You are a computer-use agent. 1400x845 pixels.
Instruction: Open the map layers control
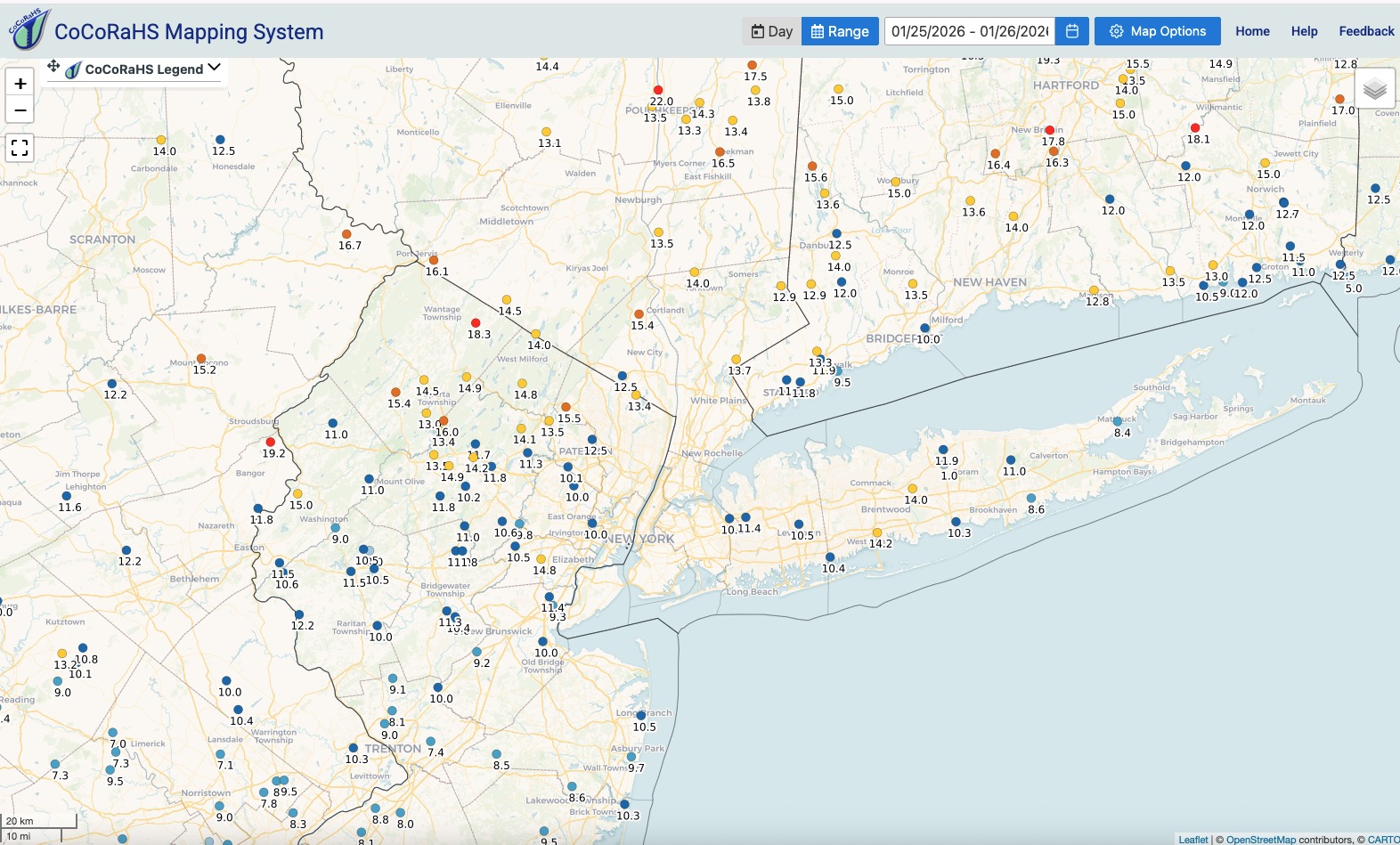[x=1374, y=89]
